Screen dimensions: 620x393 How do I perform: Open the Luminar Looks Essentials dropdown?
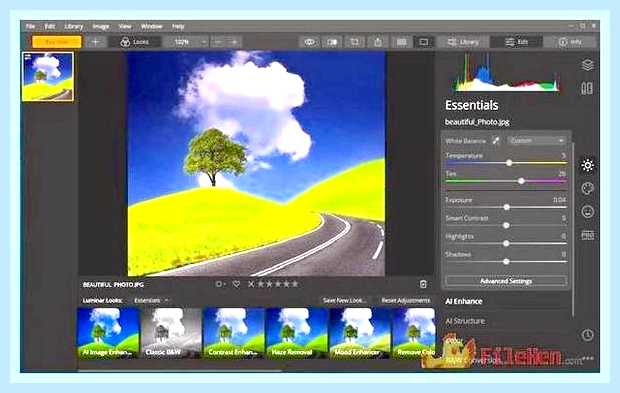151,300
